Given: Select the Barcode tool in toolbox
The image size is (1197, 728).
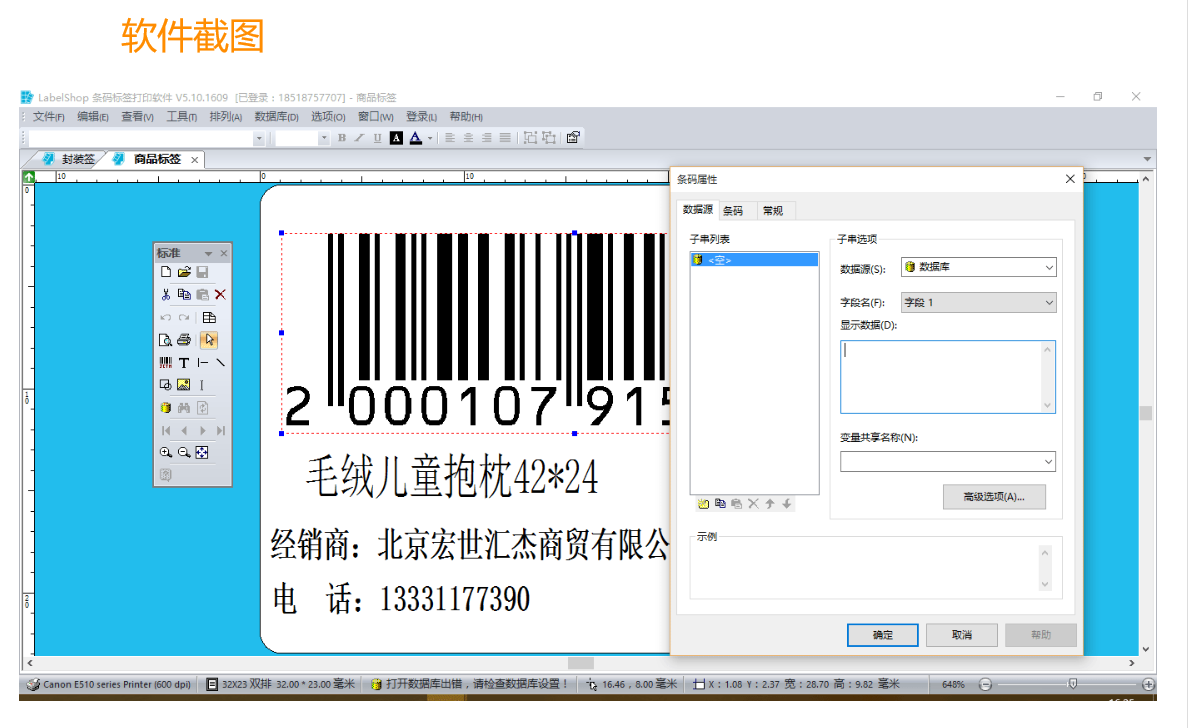Looking at the screenshot, I should coord(166,363).
